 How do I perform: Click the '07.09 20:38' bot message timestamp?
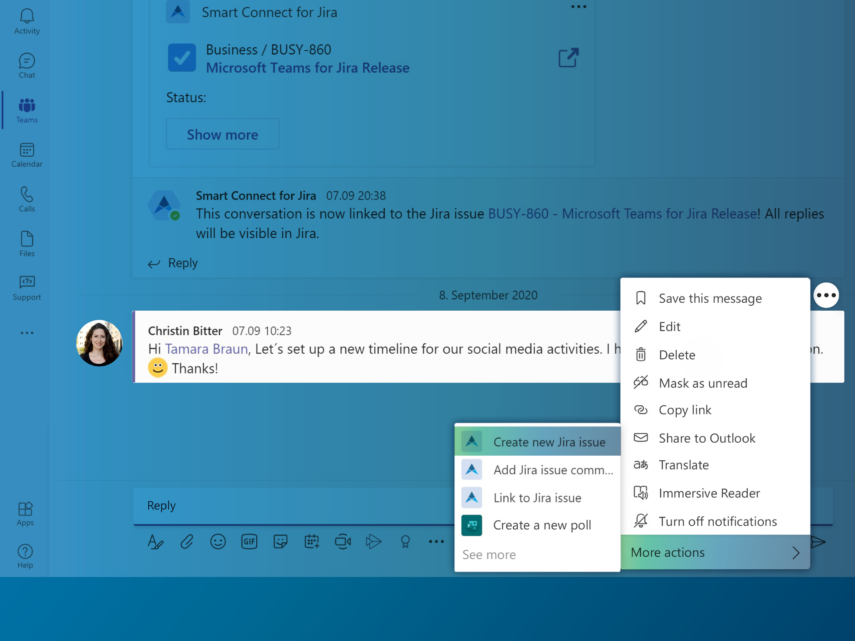click(356, 196)
